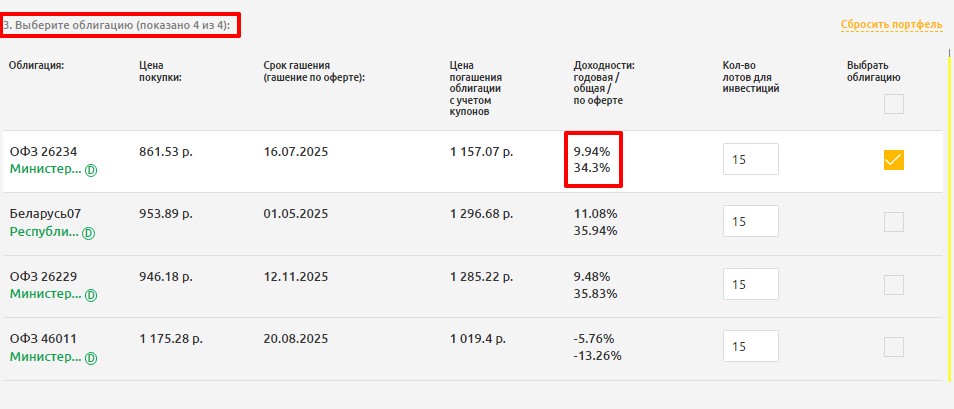Focus the lots quantity field for Беларусь07
The image size is (954, 409).
coord(750,222)
